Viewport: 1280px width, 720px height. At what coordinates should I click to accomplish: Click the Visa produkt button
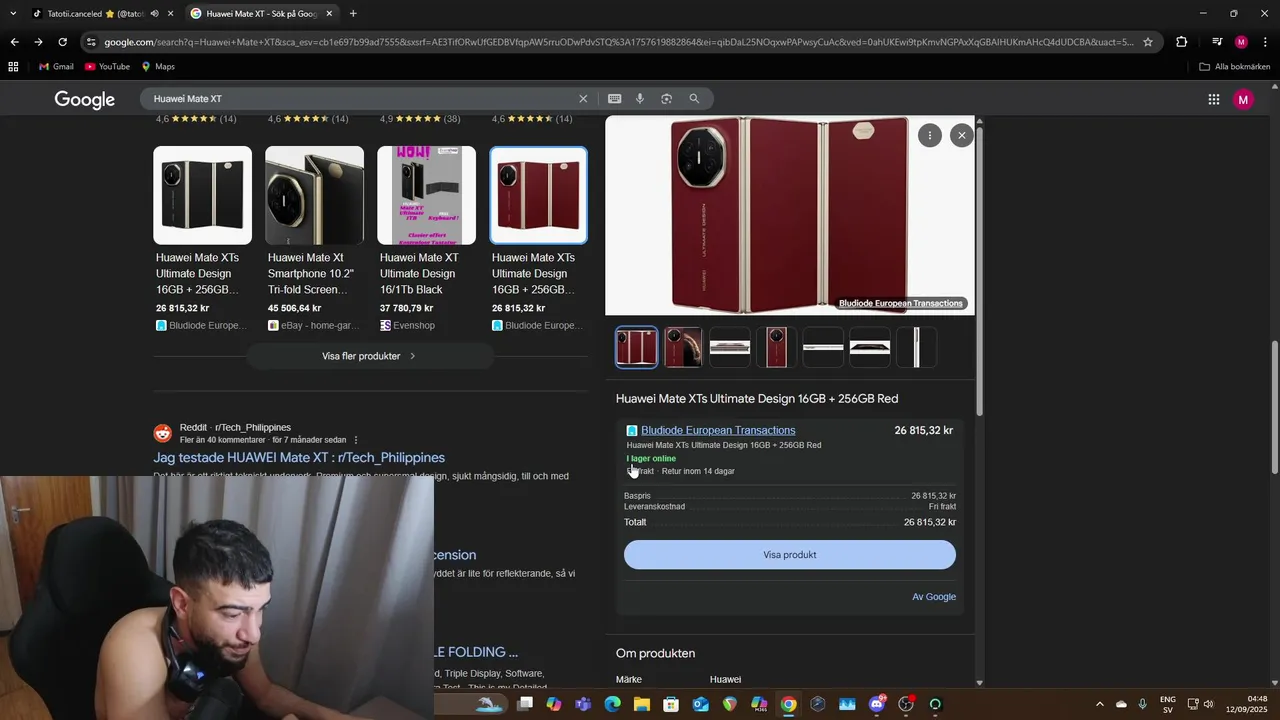(790, 555)
